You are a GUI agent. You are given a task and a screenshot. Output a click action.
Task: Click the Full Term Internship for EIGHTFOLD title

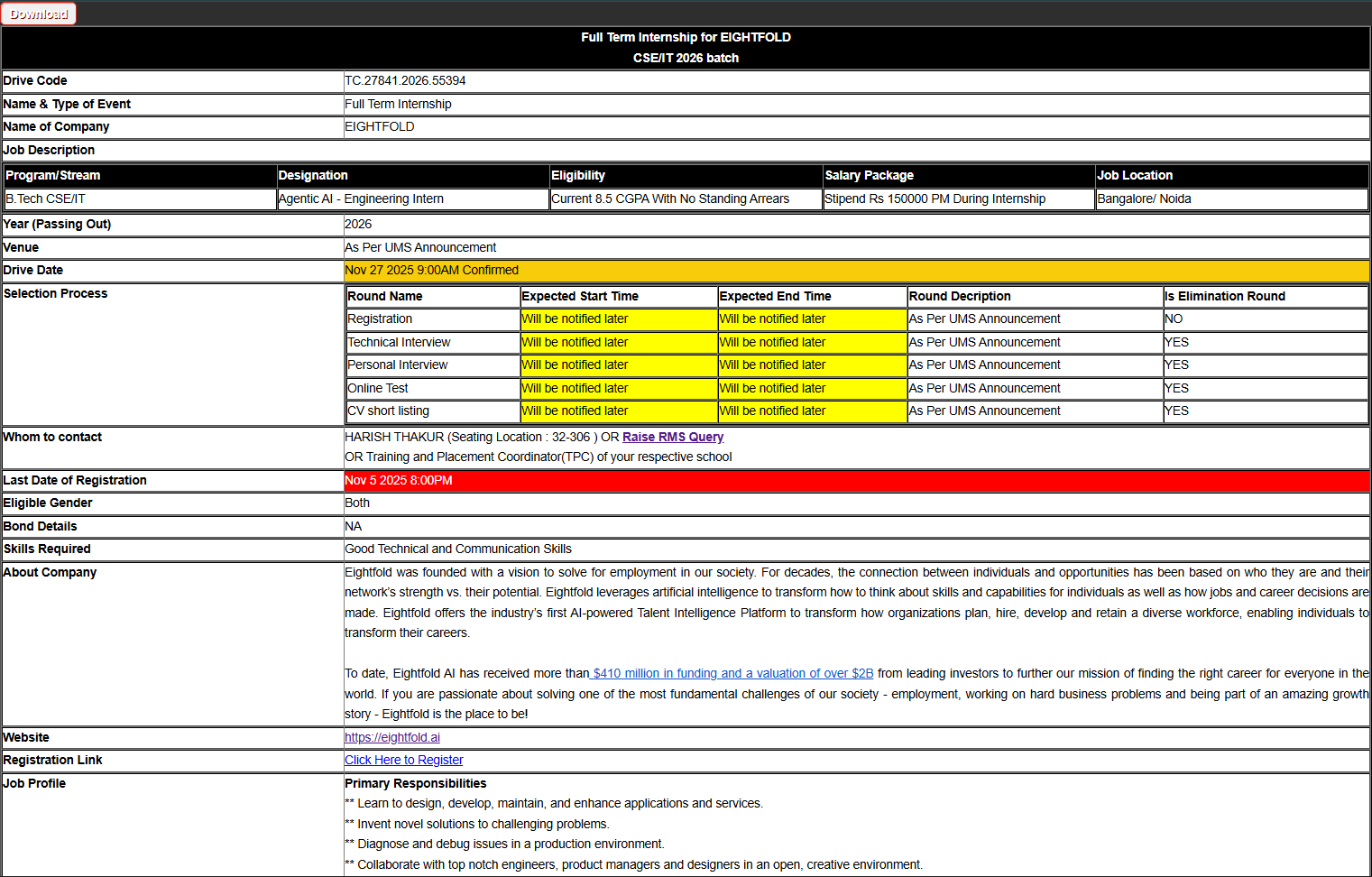tap(686, 37)
